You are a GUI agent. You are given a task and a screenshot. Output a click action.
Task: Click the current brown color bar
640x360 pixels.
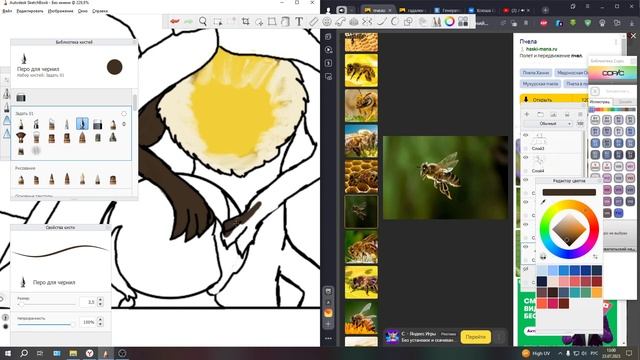569,192
